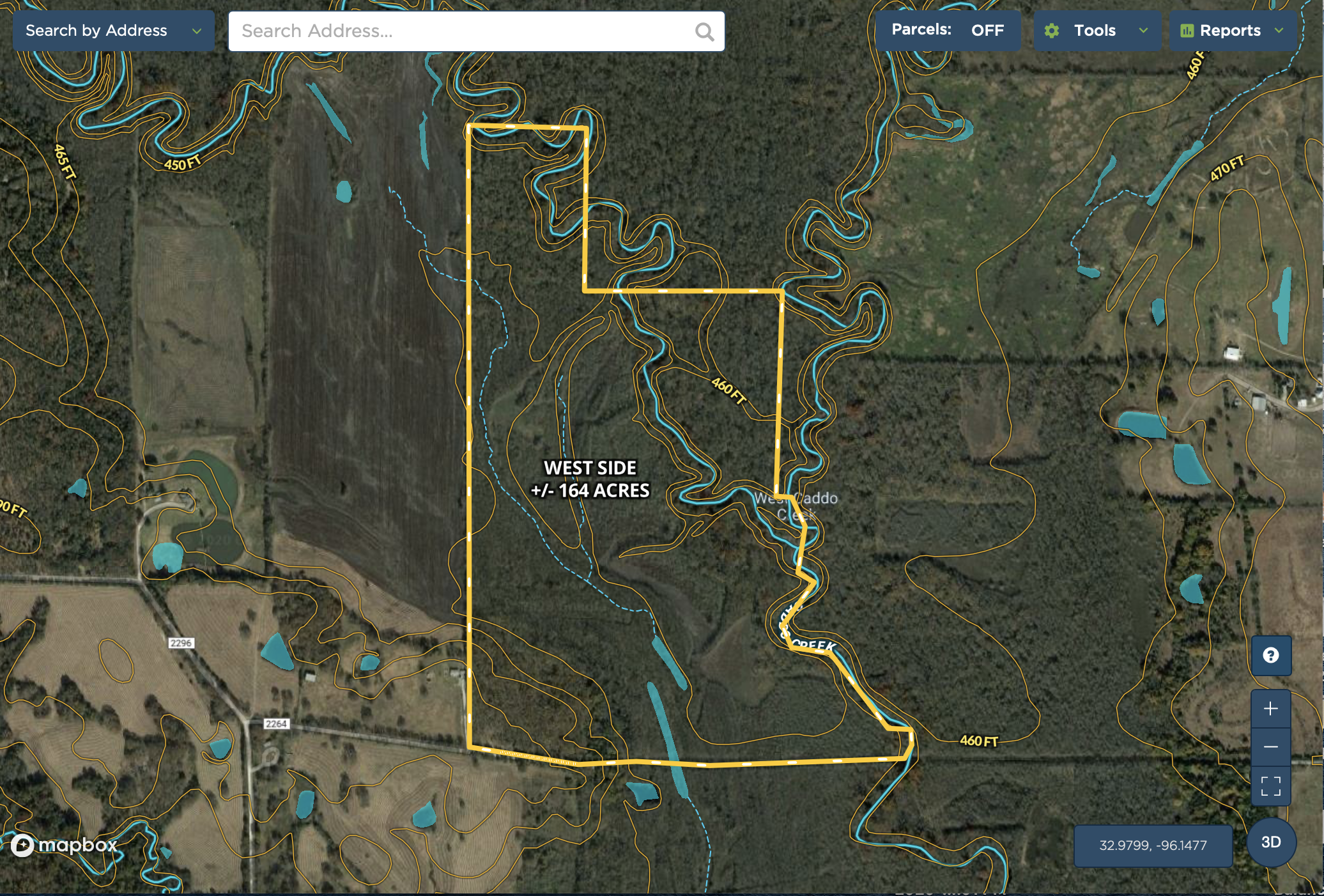Click the WEST SIDE 164 ACRES label
Viewport: 1324px width, 896px height.
pos(590,479)
